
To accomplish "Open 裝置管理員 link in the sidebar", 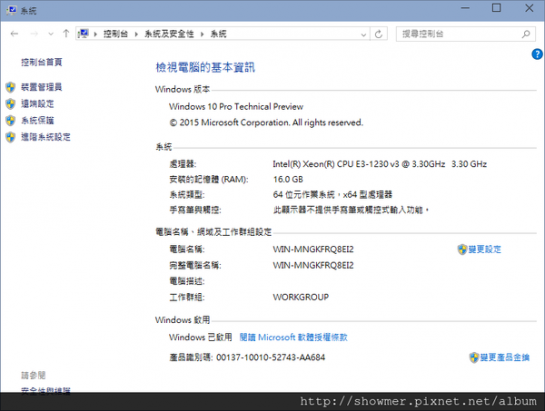I will click(x=42, y=87).
